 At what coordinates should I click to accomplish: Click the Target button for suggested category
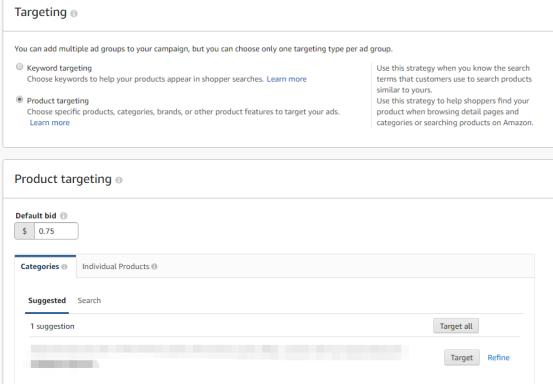tap(462, 358)
